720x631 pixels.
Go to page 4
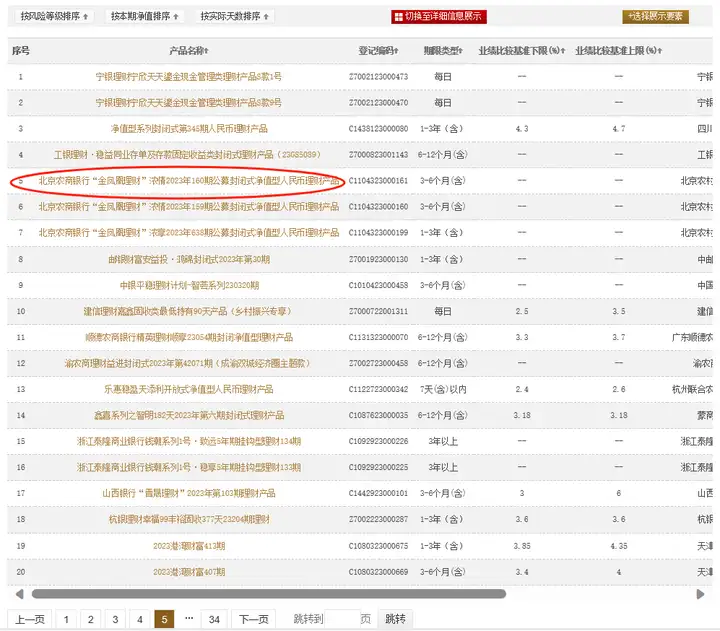point(140,620)
